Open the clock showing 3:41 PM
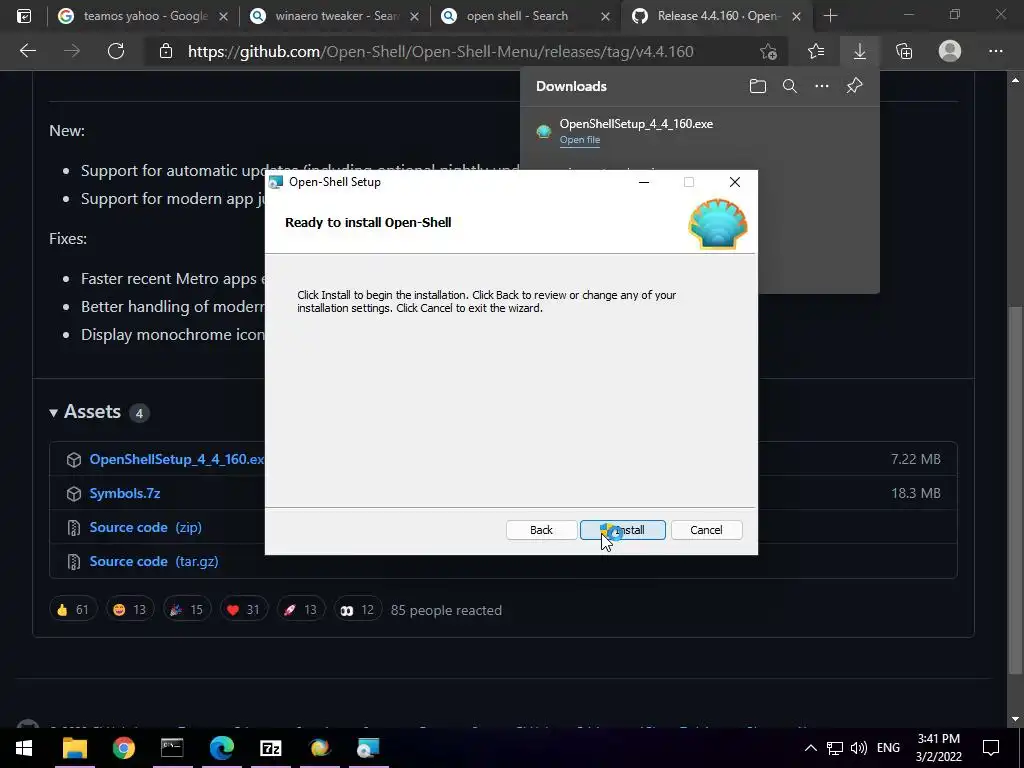 click(938, 748)
